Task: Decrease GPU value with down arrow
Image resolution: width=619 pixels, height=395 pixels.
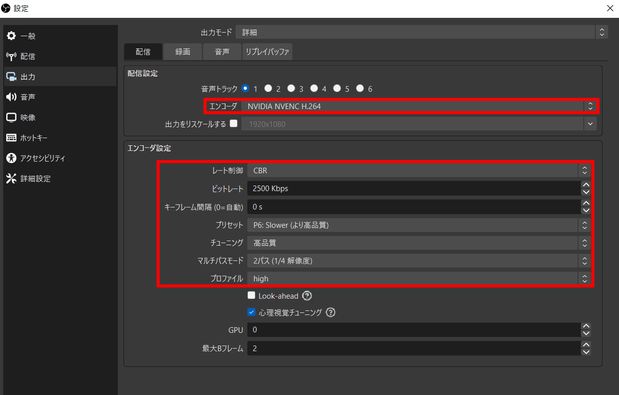Action: click(x=586, y=333)
